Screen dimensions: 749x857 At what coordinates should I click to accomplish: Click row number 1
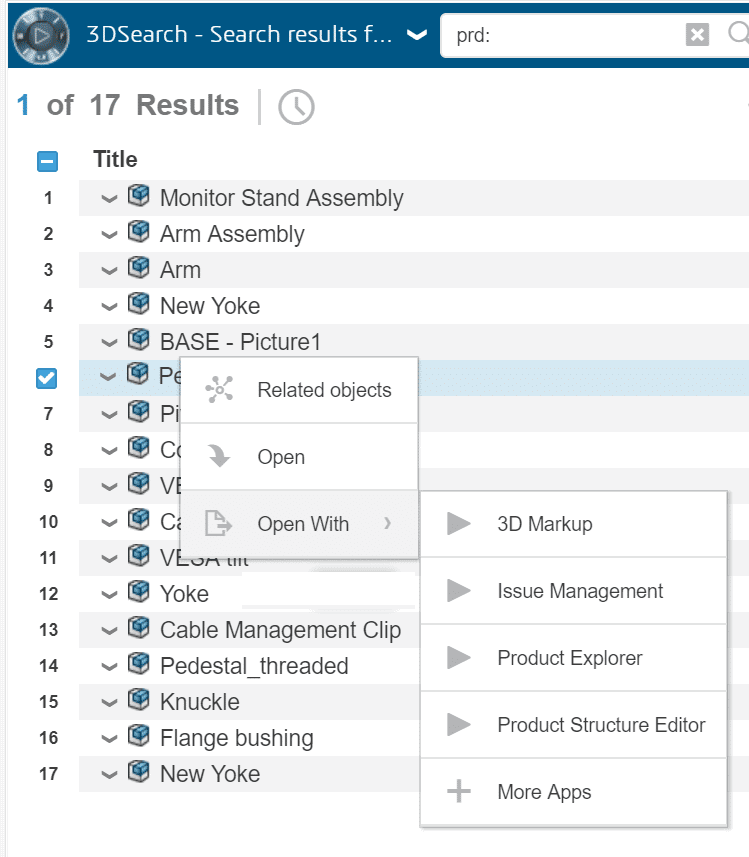48,198
